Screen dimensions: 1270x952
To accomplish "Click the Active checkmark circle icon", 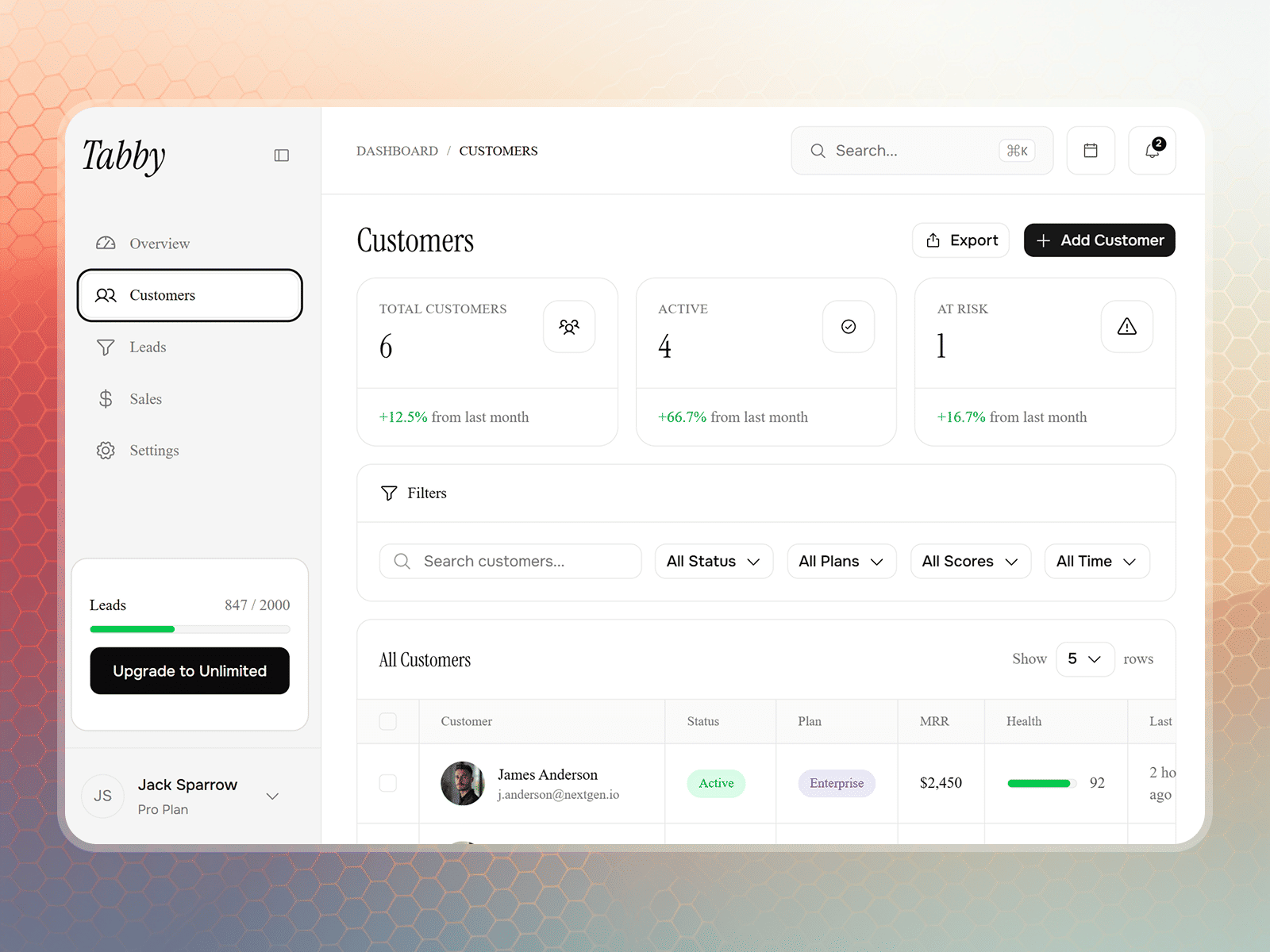I will pos(849,326).
